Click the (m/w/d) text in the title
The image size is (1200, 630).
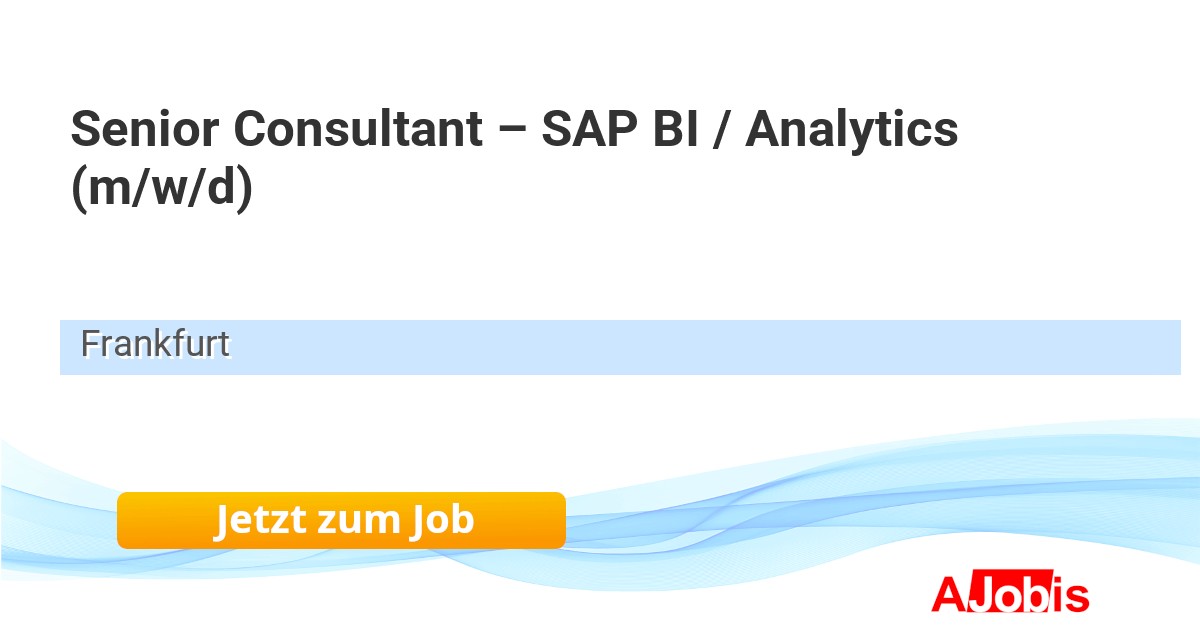pyautogui.click(x=162, y=190)
